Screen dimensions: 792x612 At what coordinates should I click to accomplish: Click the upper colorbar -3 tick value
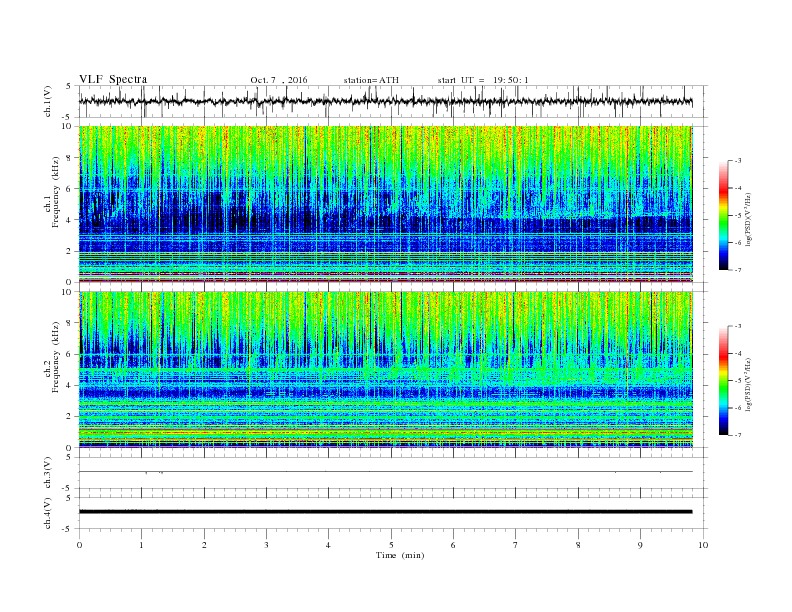[x=738, y=161]
